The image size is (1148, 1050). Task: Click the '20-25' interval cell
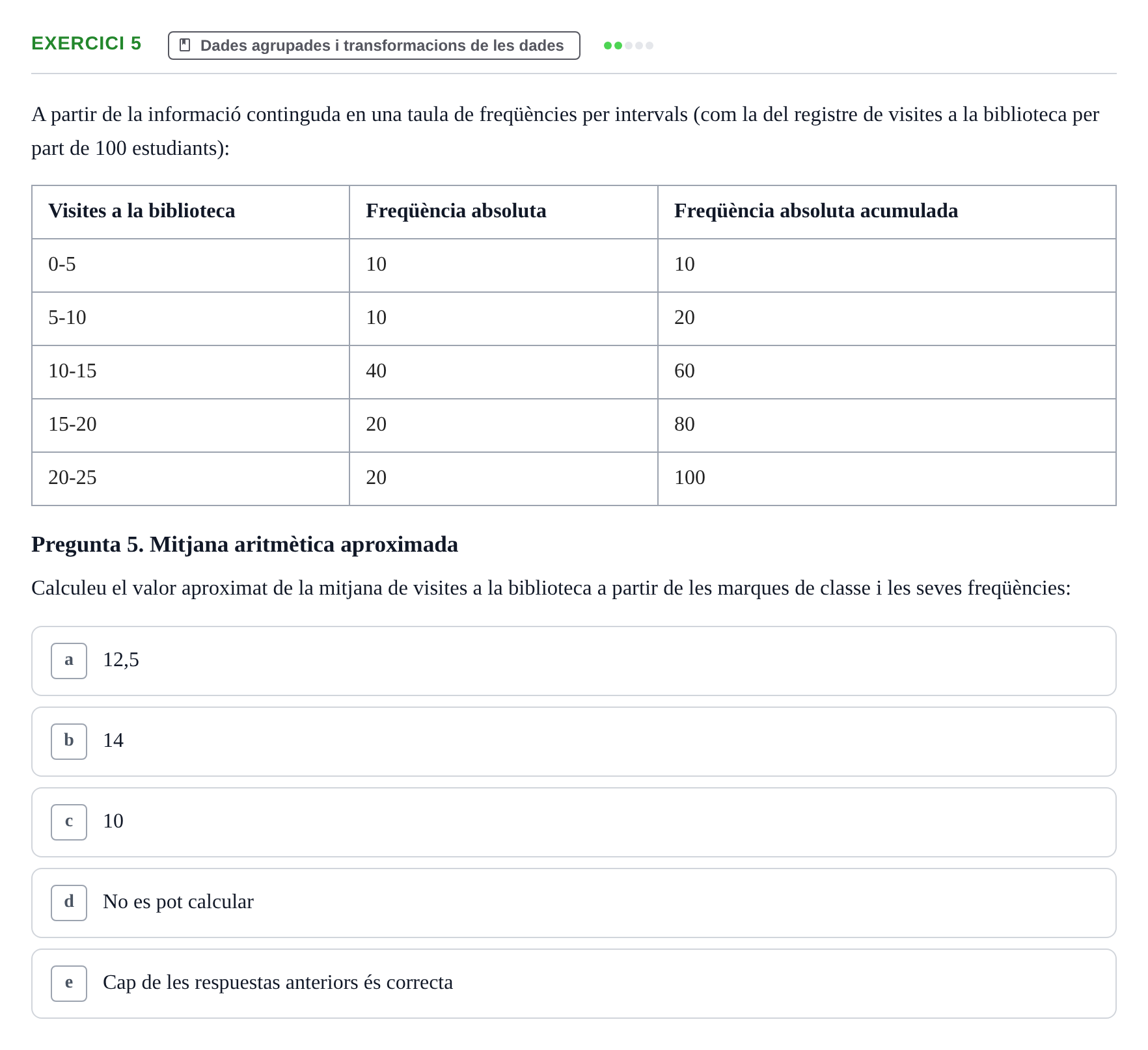pyautogui.click(x=191, y=479)
